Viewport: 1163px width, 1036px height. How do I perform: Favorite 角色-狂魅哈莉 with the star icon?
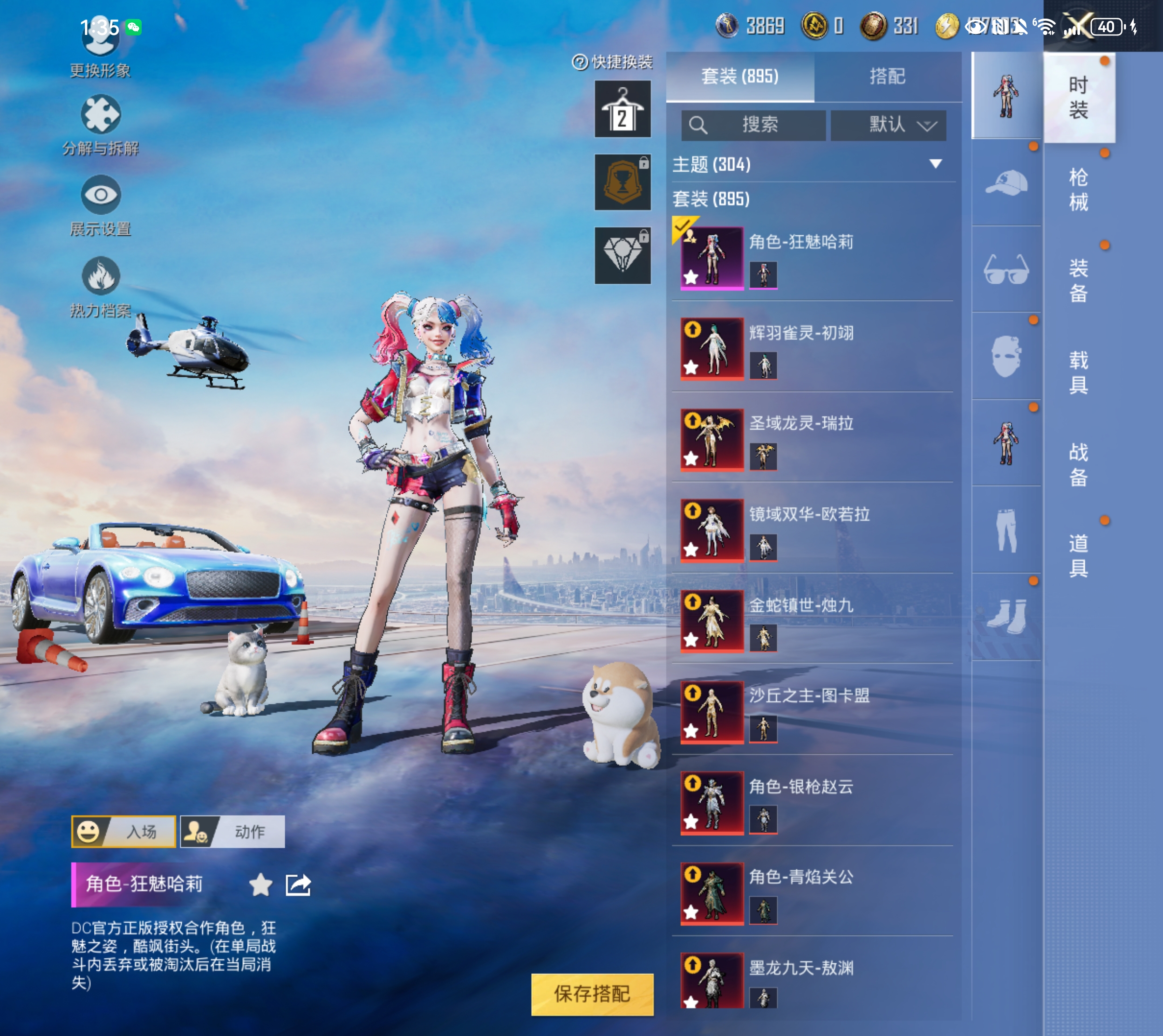point(261,885)
